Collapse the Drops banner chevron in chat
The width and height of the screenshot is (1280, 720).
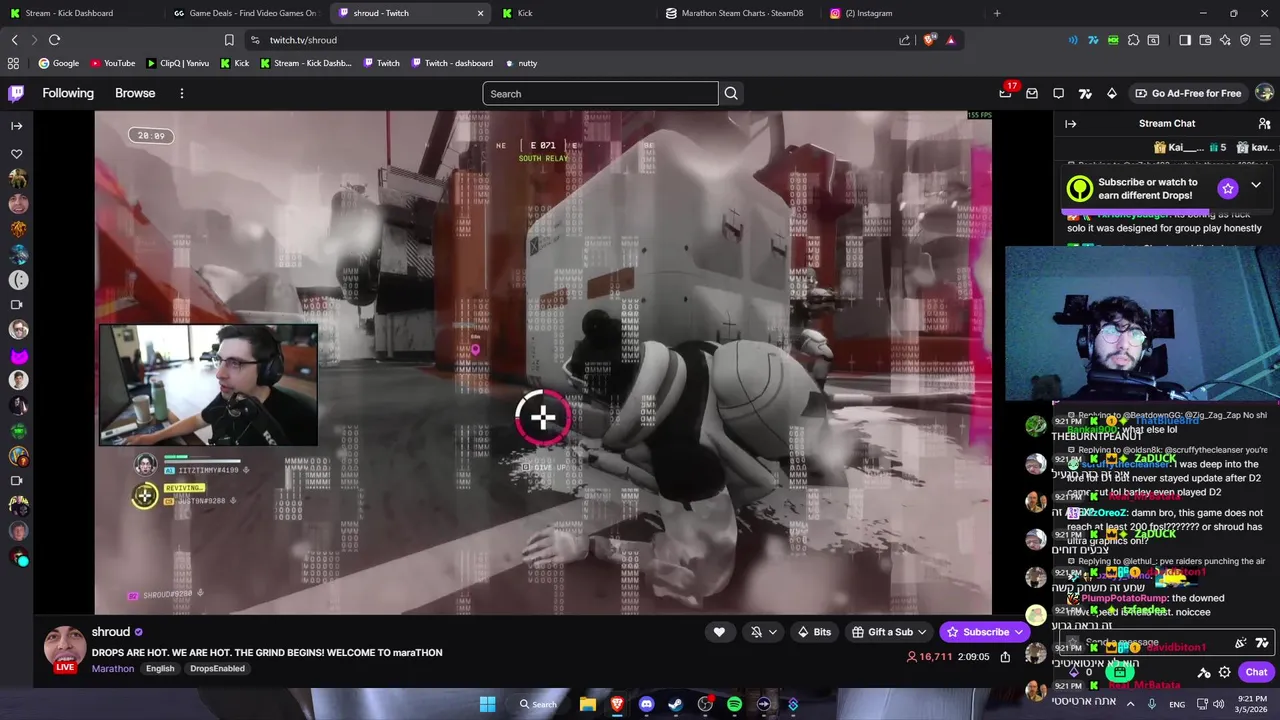[1256, 186]
